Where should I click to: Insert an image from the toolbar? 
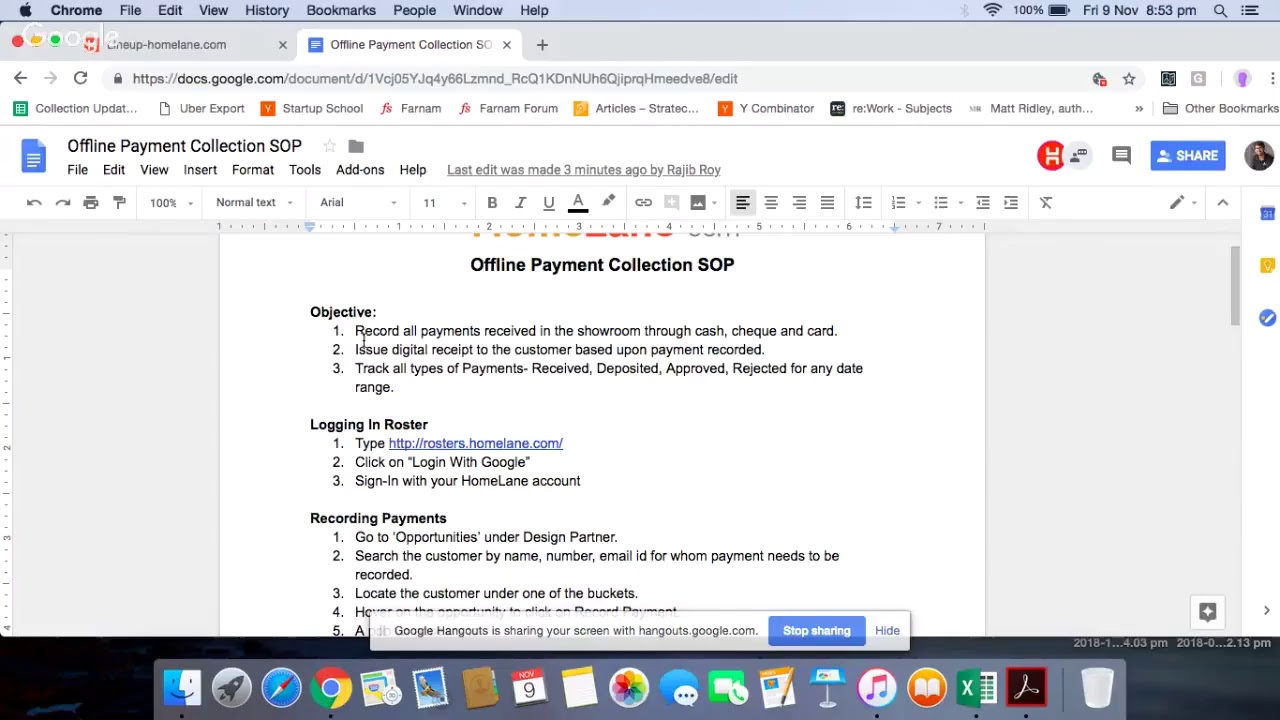698,203
